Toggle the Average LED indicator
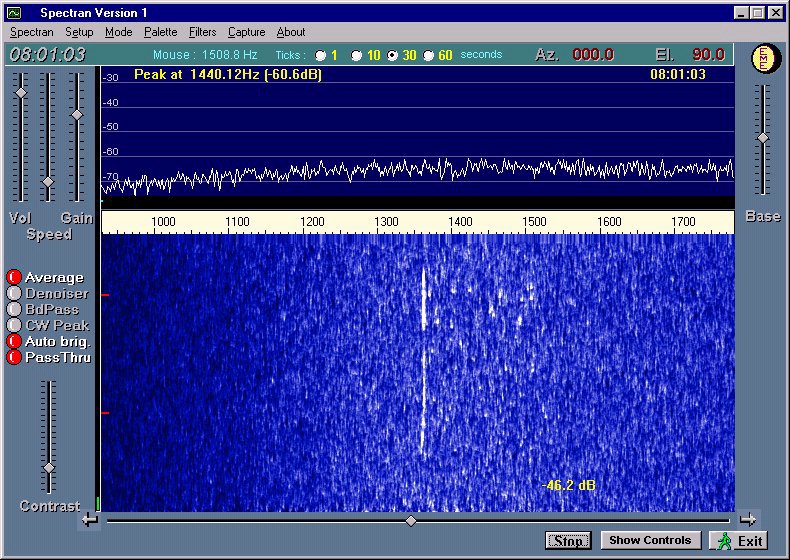Viewport: 790px width, 560px height. click(x=14, y=278)
